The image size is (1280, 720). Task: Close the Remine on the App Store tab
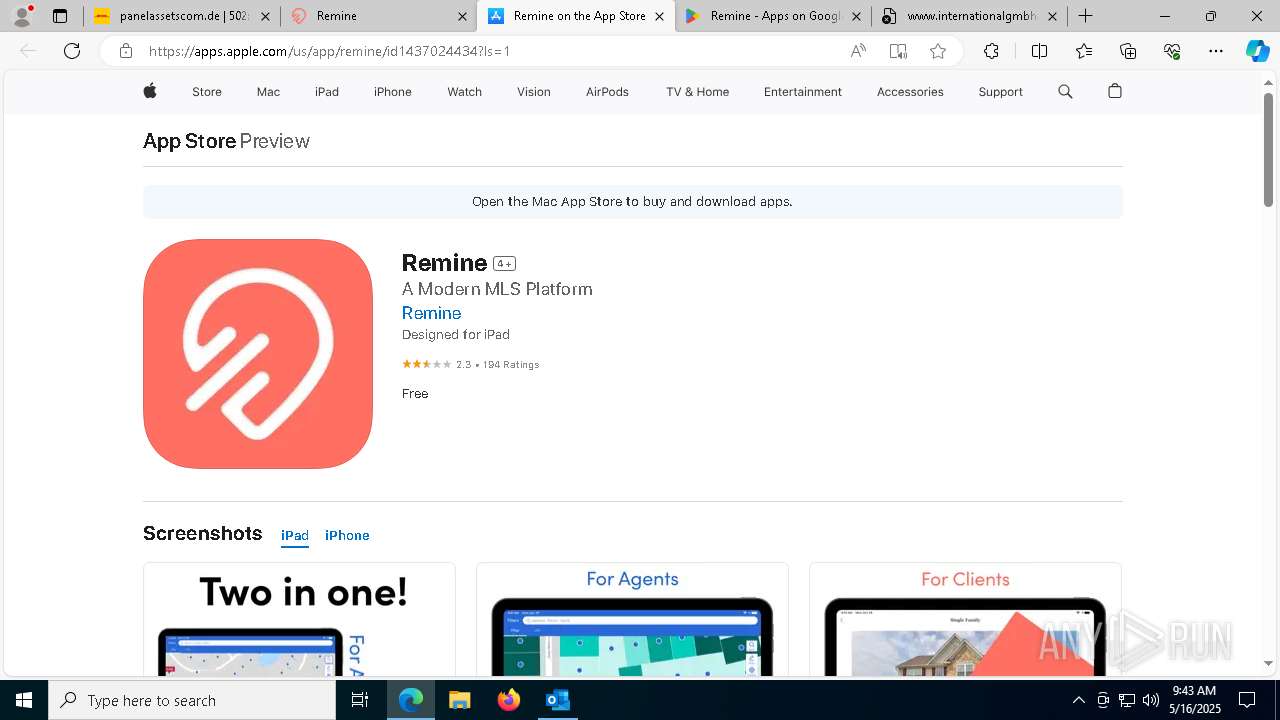point(659,16)
